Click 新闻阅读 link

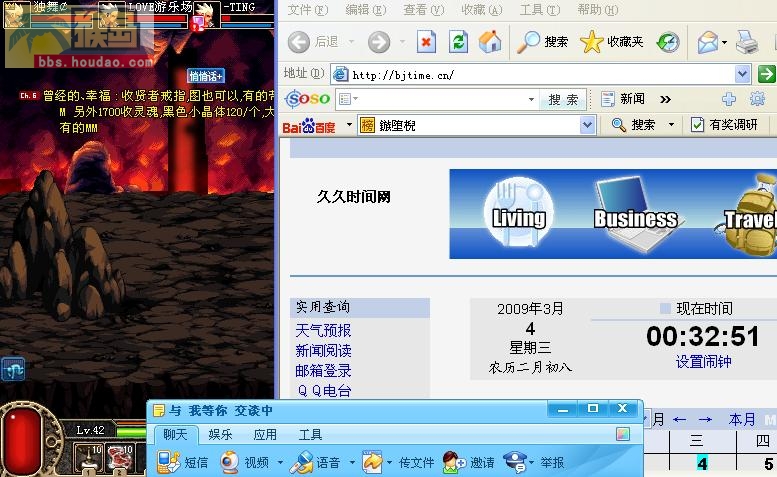click(x=323, y=351)
